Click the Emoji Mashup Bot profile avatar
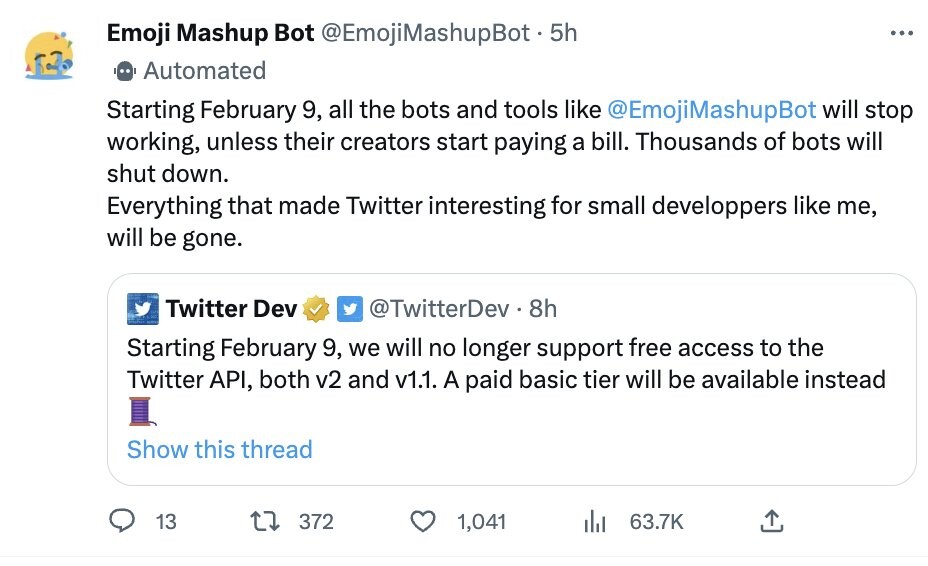The height and width of the screenshot is (566, 928). point(50,56)
